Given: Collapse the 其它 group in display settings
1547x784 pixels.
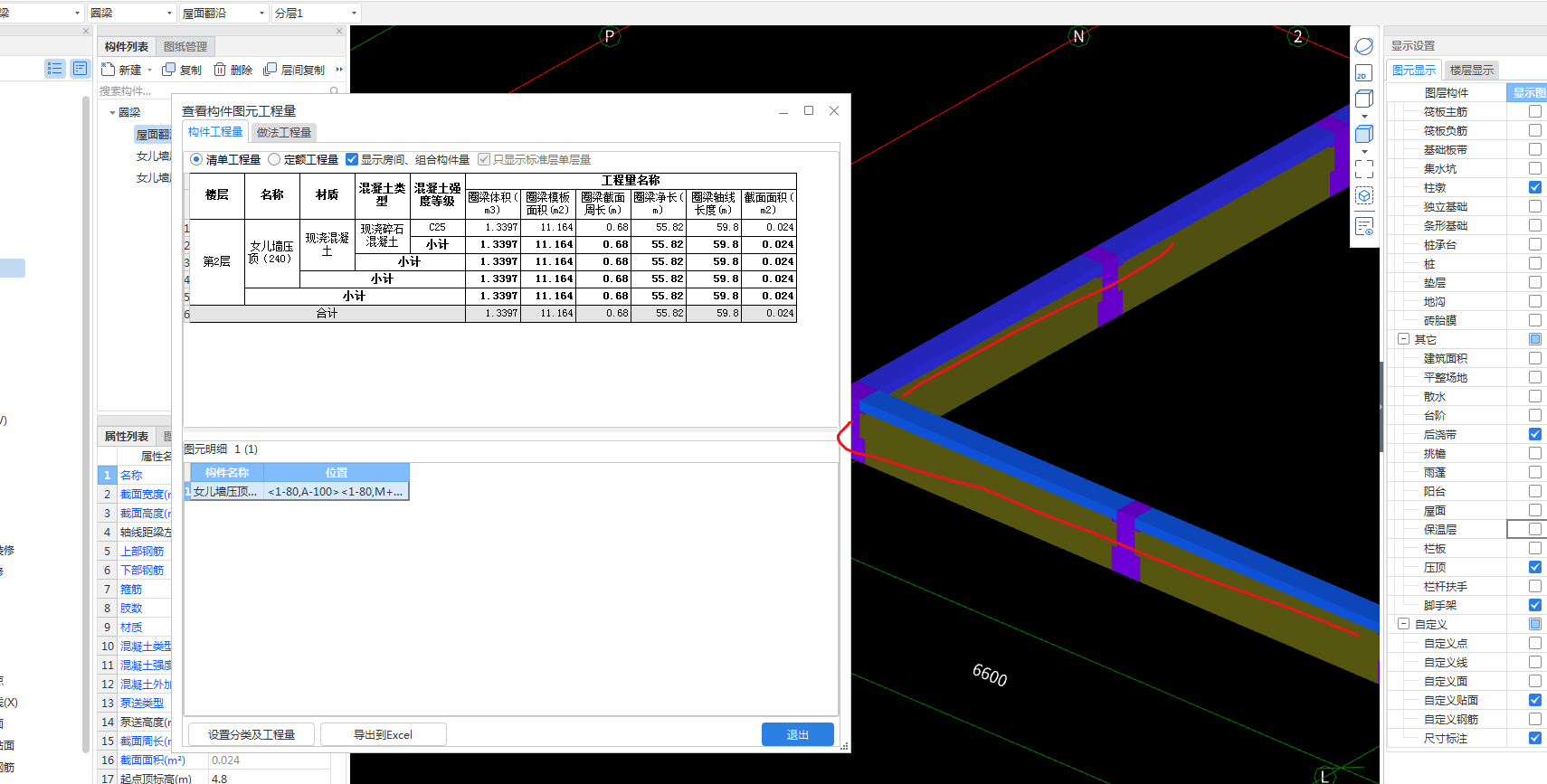Looking at the screenshot, I should click(x=1404, y=339).
